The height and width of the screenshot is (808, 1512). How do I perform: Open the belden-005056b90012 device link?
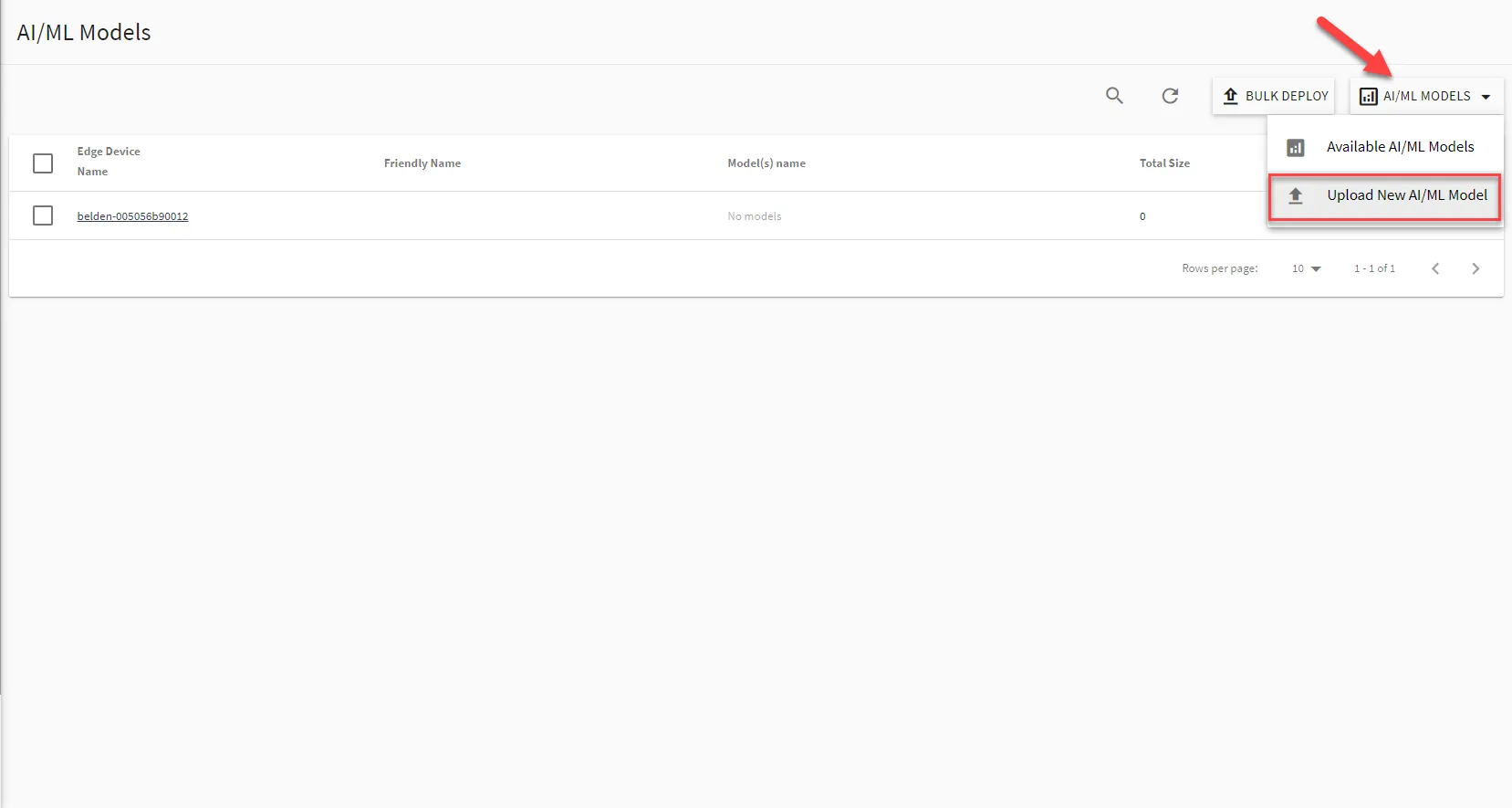[132, 216]
